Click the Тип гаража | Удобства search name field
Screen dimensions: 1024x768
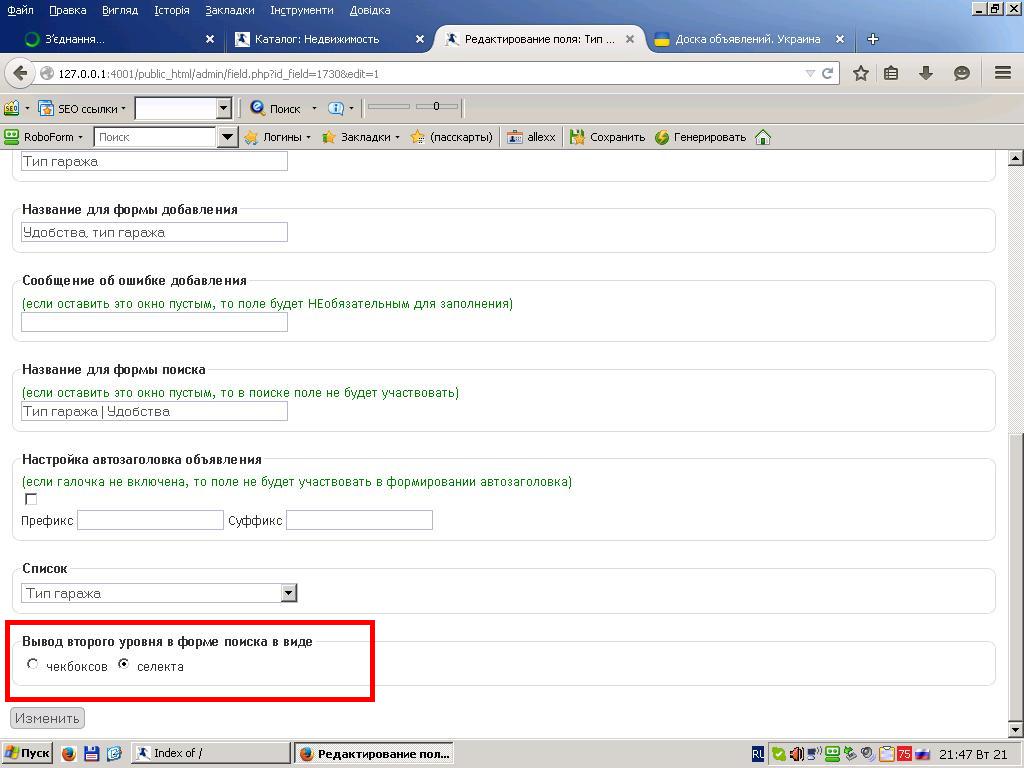[x=154, y=411]
